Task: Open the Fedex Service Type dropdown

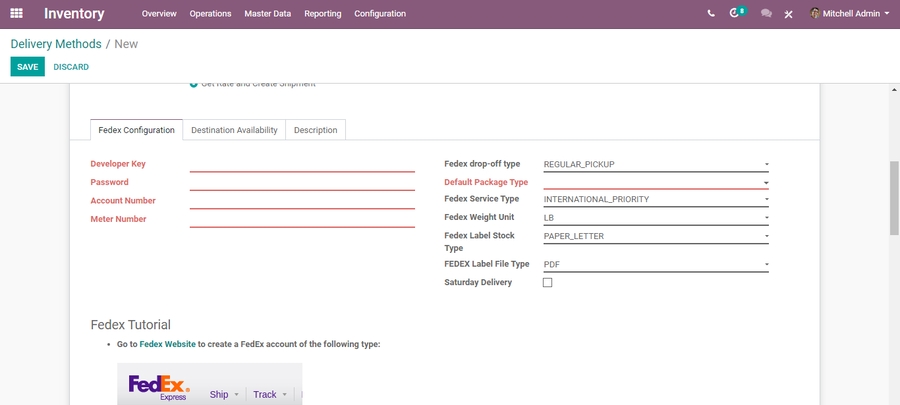Action: tap(655, 200)
